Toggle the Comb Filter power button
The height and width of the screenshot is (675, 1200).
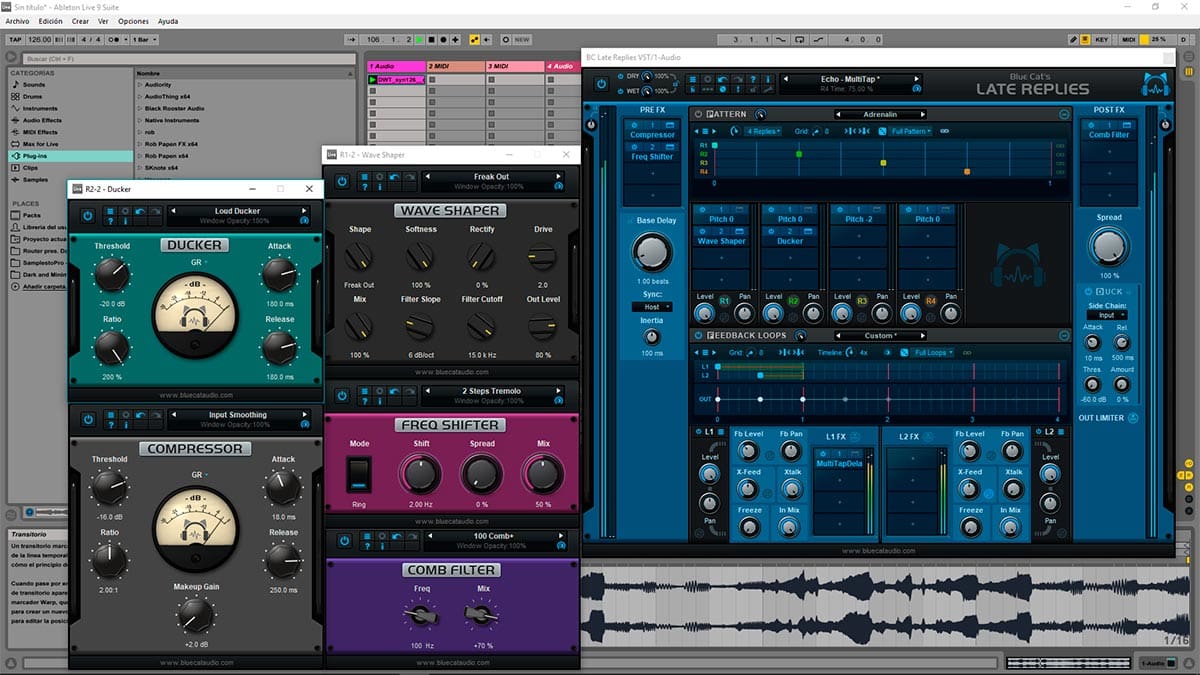click(344, 541)
